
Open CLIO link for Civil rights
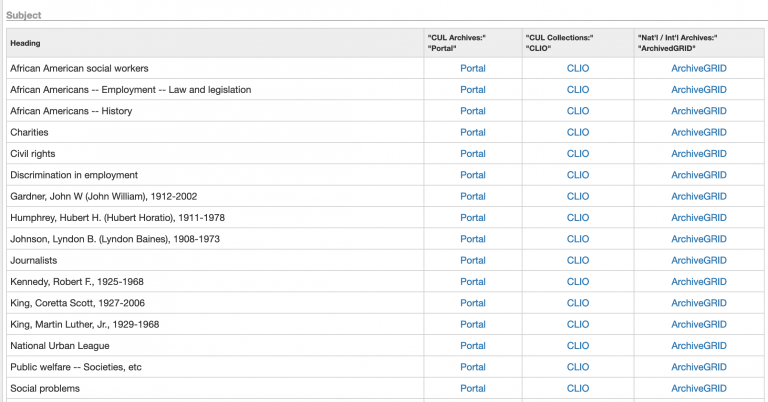coord(578,154)
